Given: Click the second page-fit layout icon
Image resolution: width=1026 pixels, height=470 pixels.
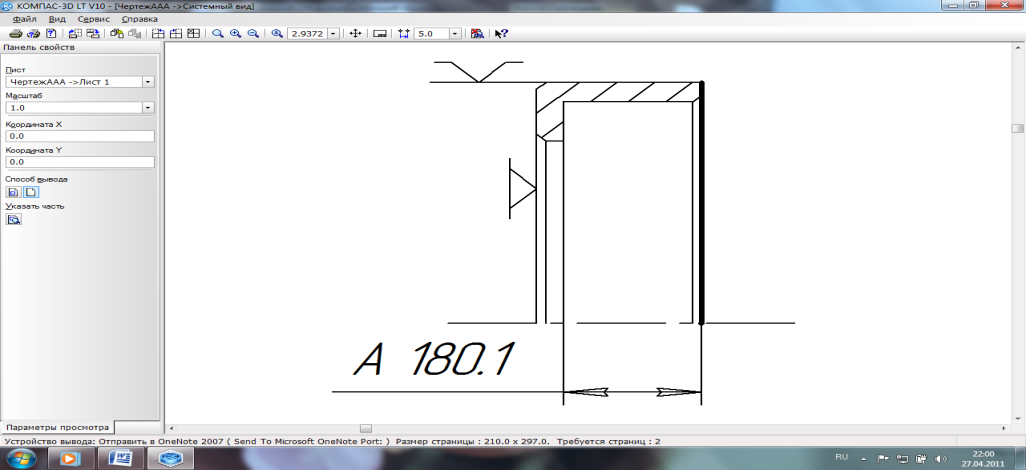Looking at the screenshot, I should 176,33.
